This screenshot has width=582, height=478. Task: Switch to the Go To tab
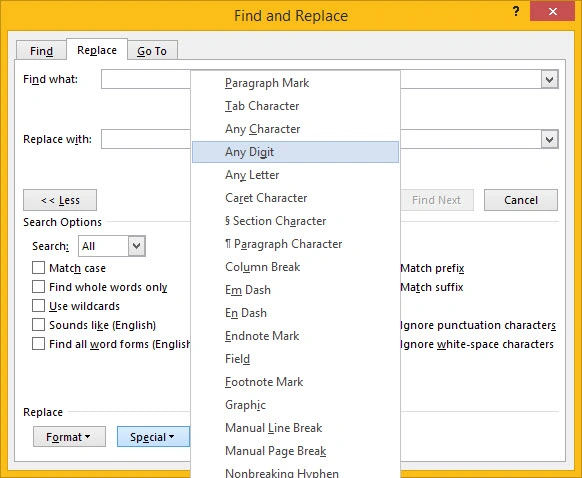(152, 50)
